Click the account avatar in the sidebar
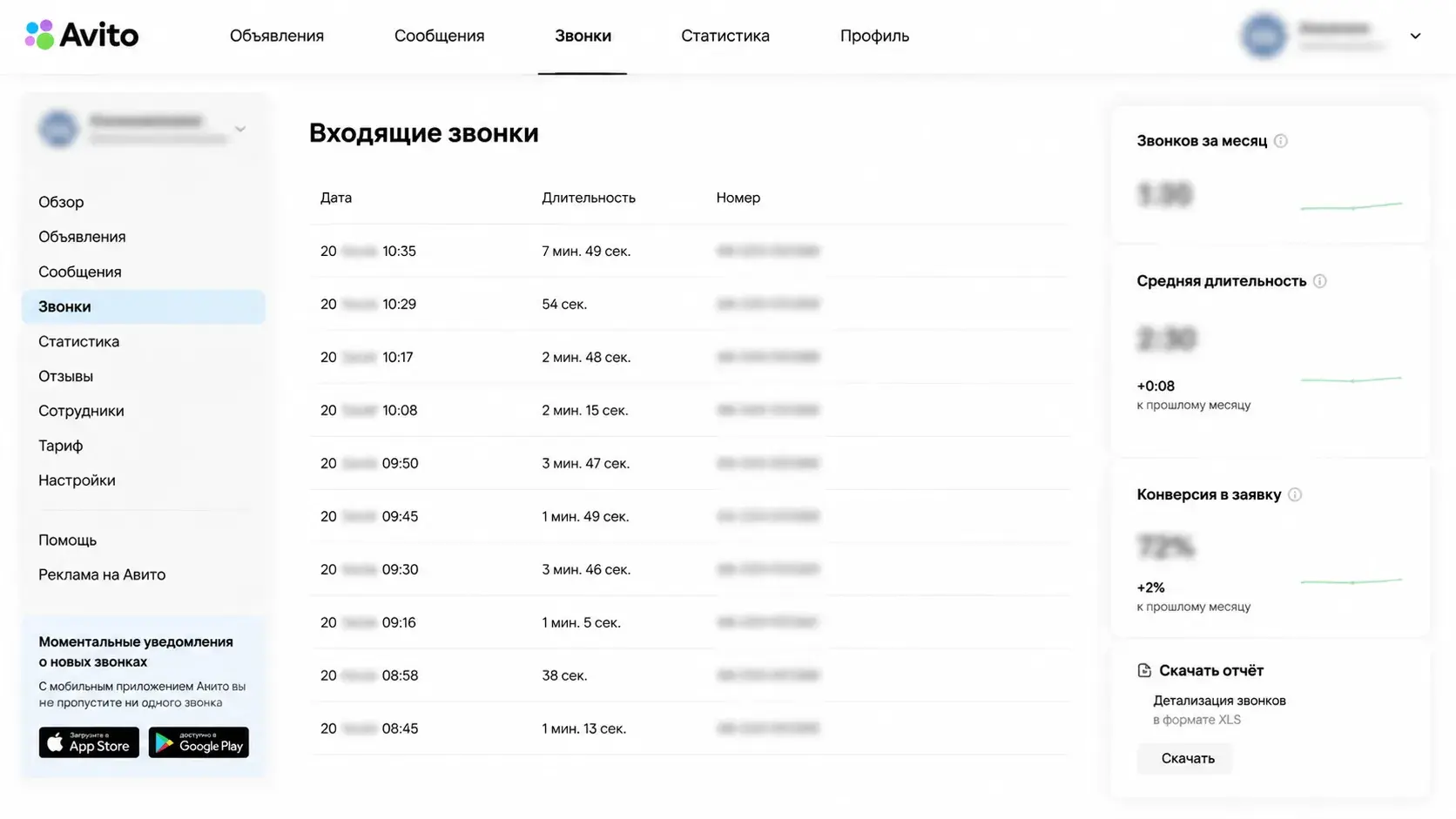The image size is (1456, 819). click(58, 129)
